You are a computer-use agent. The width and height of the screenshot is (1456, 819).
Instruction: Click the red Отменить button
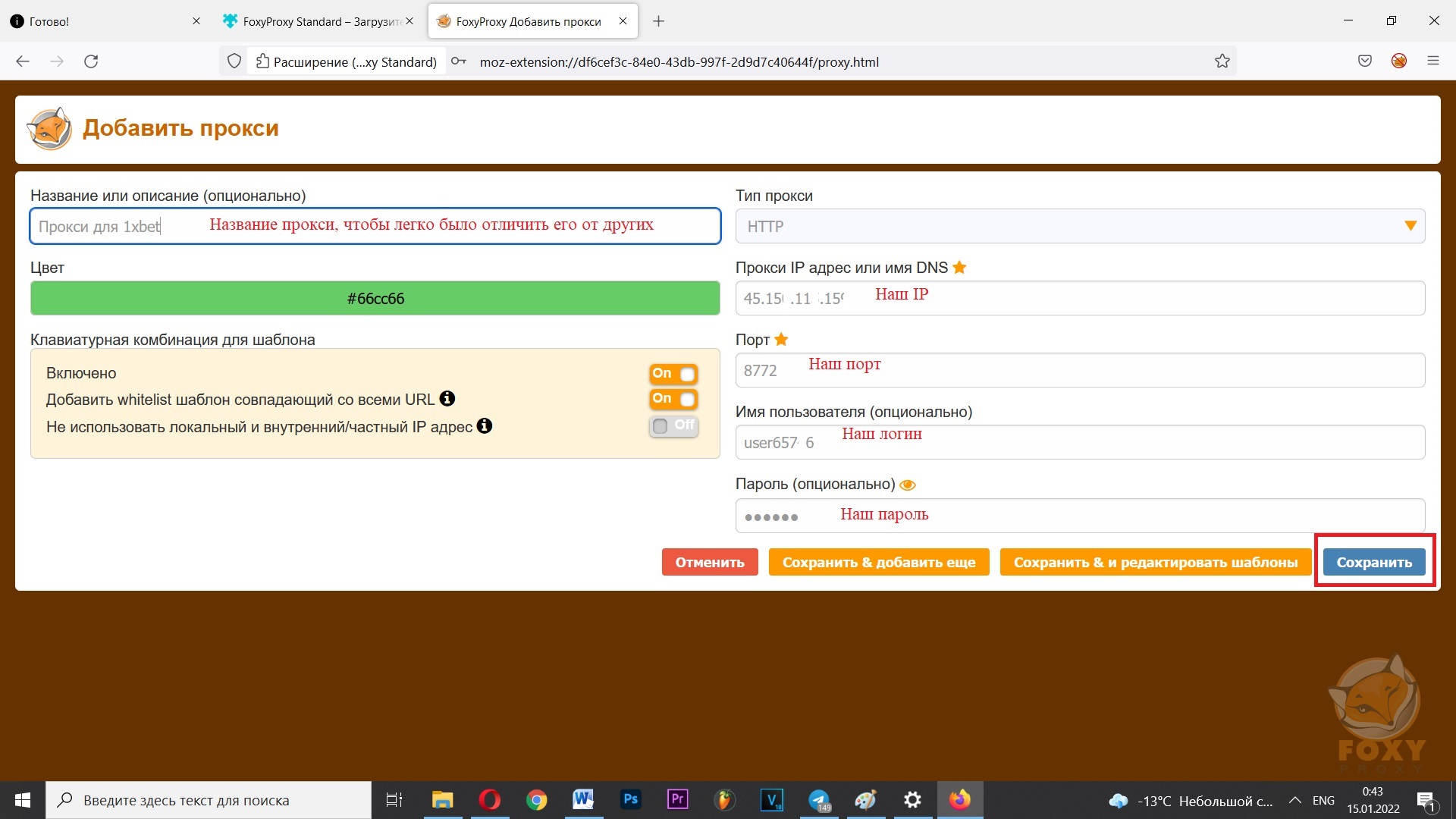(x=709, y=562)
